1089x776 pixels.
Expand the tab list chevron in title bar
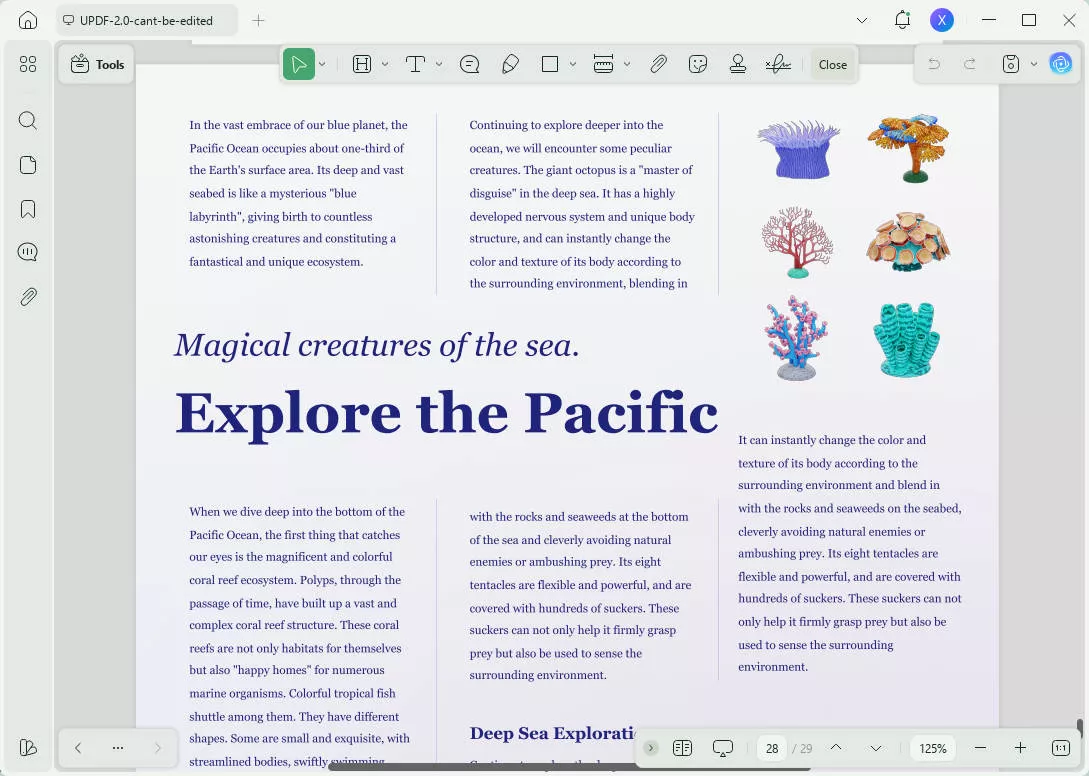click(x=862, y=20)
